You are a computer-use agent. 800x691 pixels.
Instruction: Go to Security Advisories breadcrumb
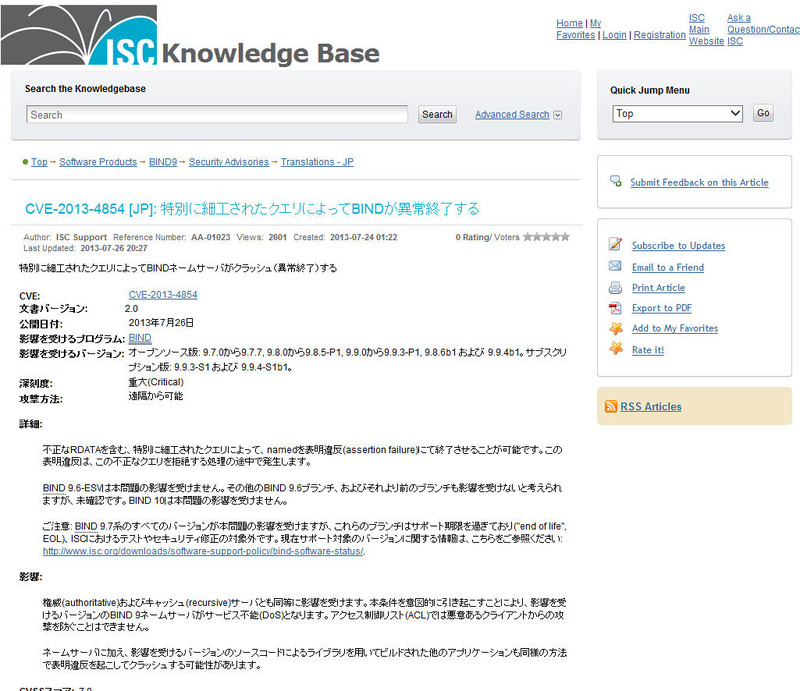(x=228, y=162)
